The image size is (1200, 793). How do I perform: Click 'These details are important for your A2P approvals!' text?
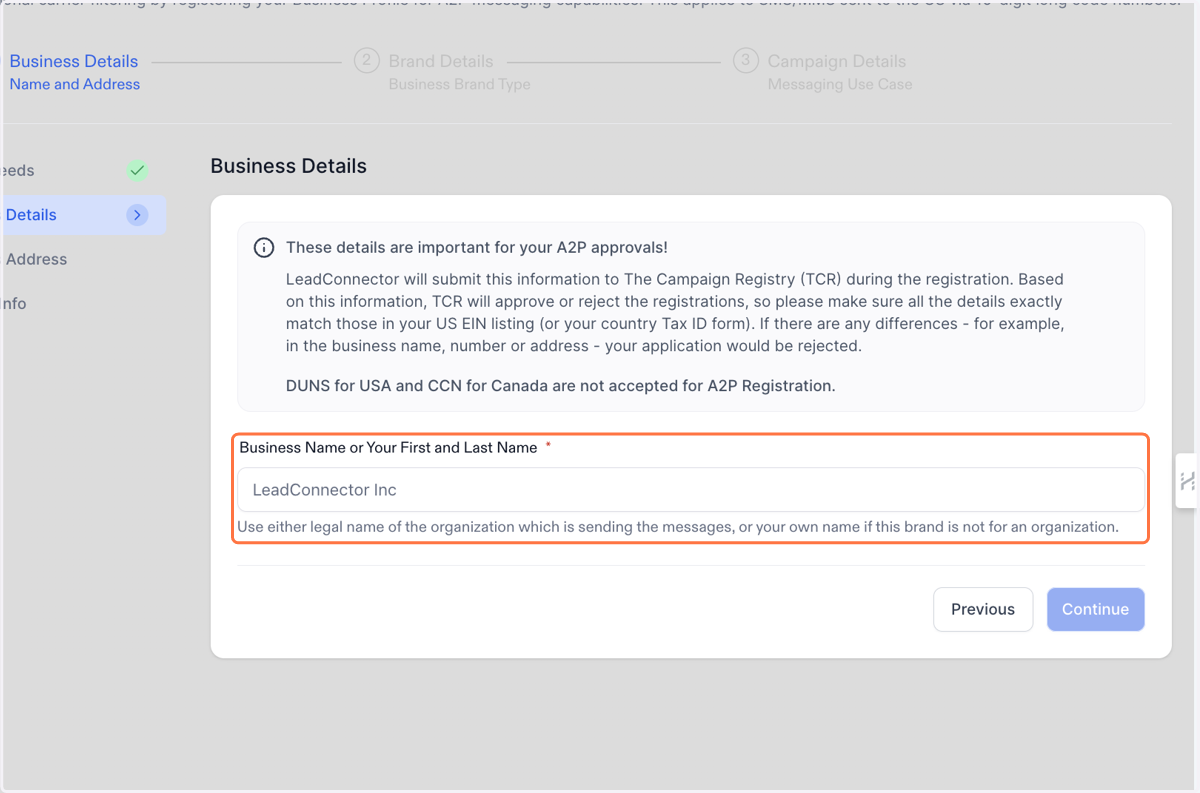click(x=477, y=247)
